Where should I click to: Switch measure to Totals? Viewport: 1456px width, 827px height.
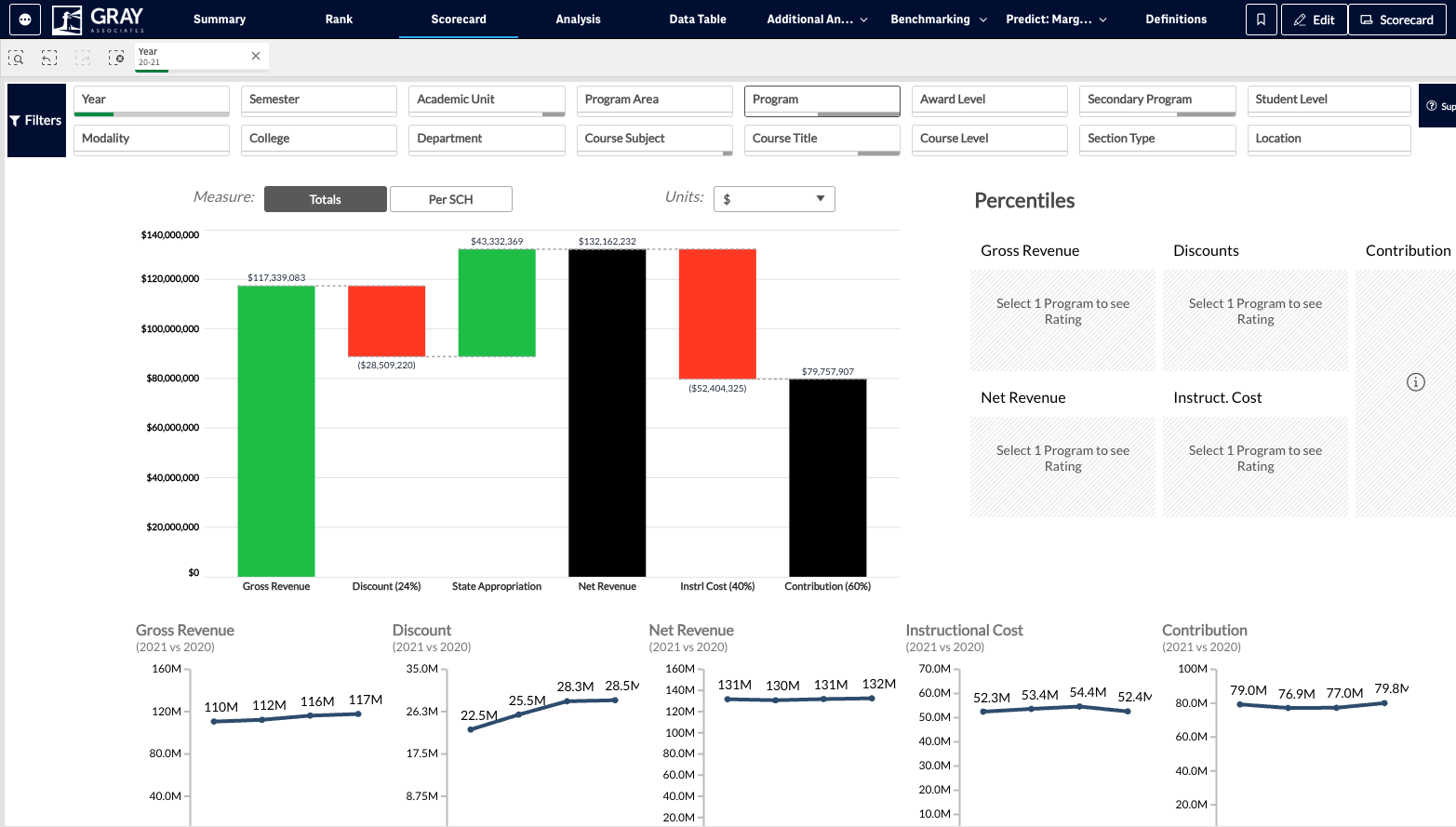point(326,199)
